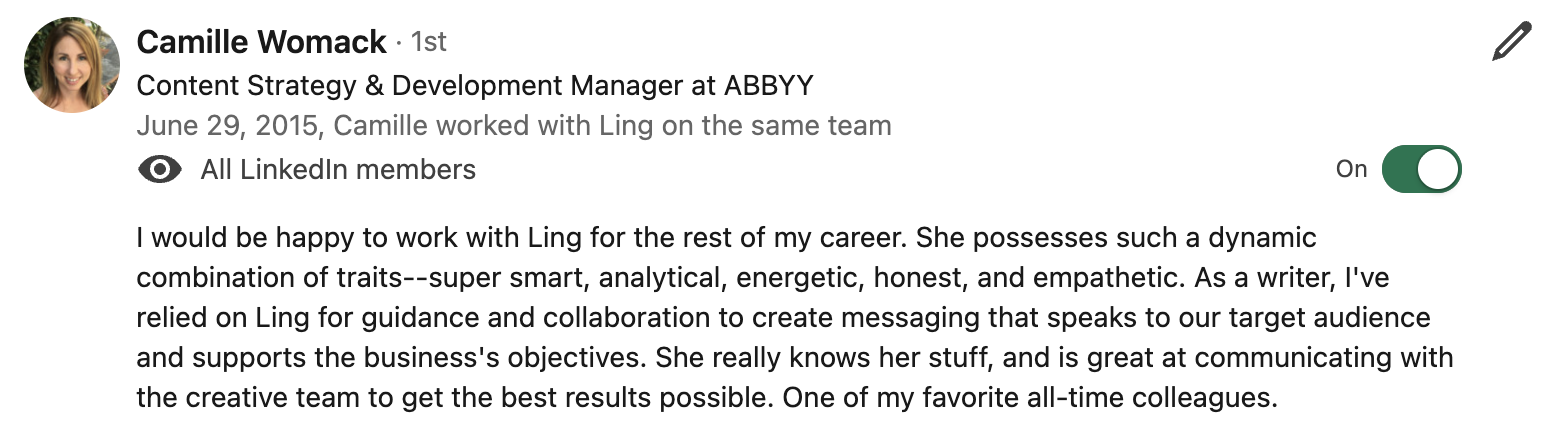Click the 1st degree connection badge
This screenshot has height=430, width=1566.
pos(429,43)
